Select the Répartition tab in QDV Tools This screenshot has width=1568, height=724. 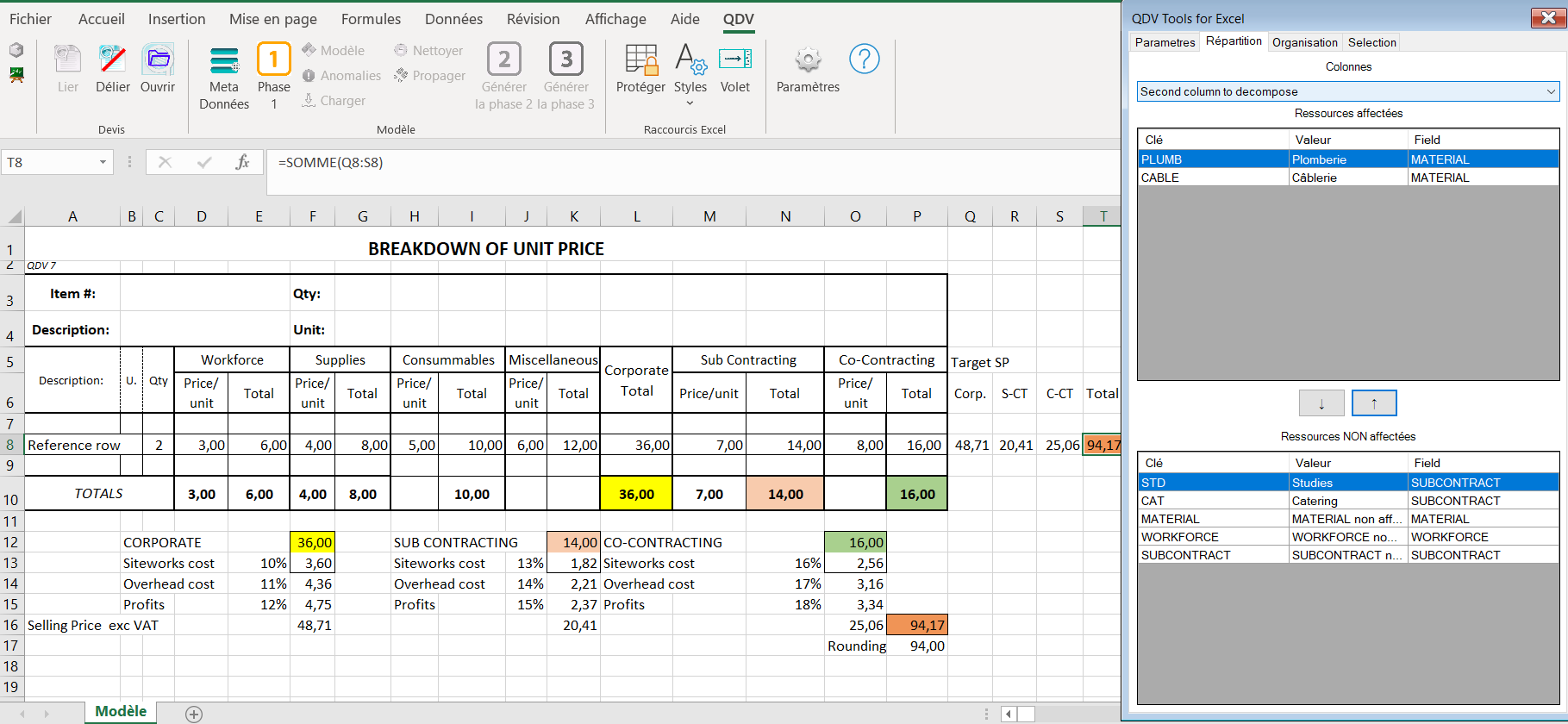click(x=1234, y=41)
